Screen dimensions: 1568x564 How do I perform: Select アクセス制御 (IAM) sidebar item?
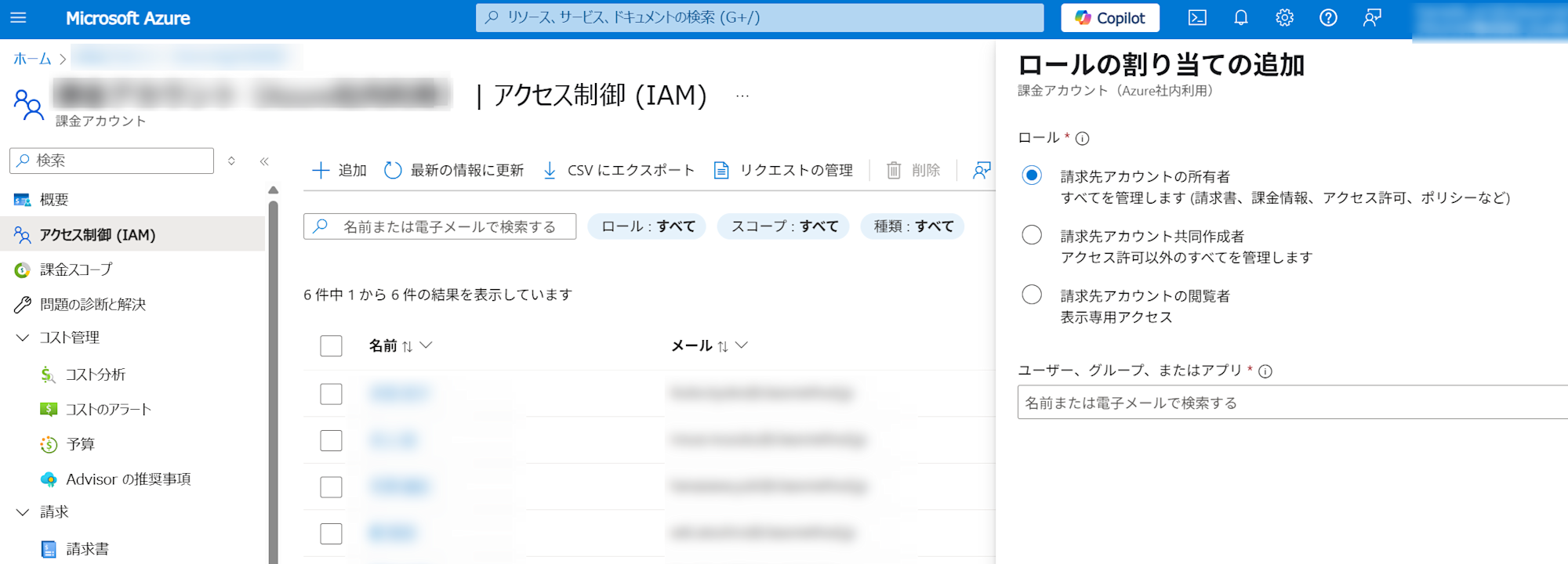click(x=133, y=234)
